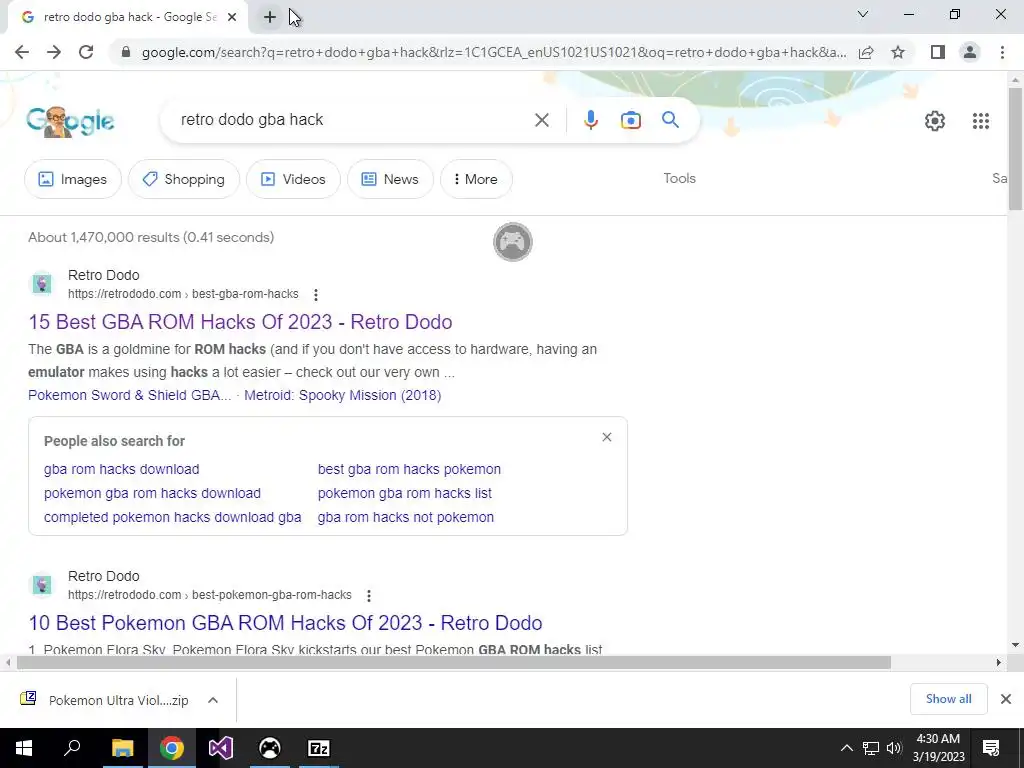Open the Chrome profile avatar
Screen dimensions: 1024x768
point(970,52)
